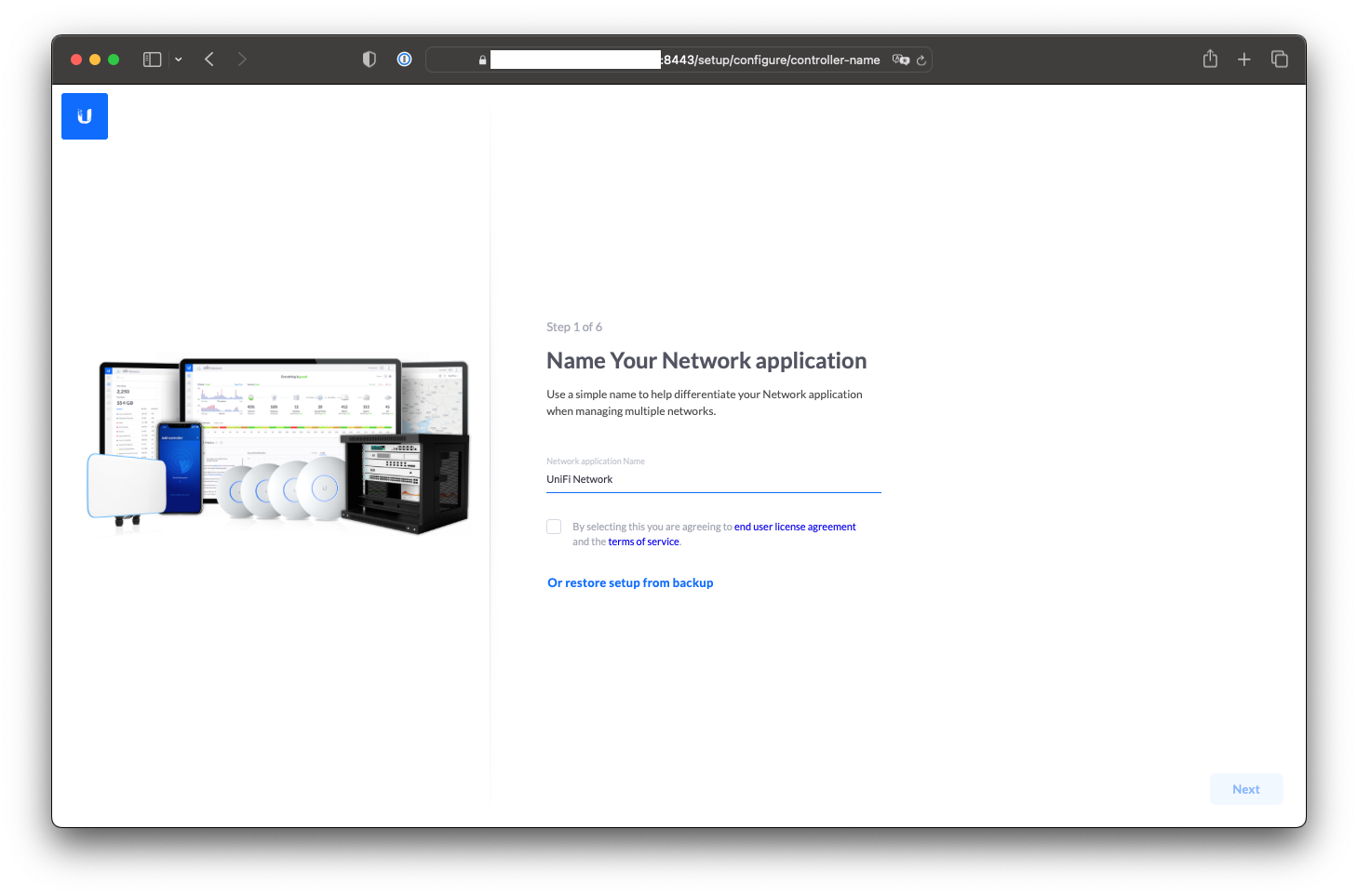This screenshot has height=896, width=1358.
Task: Check the license agreement checkbox
Action: click(554, 527)
